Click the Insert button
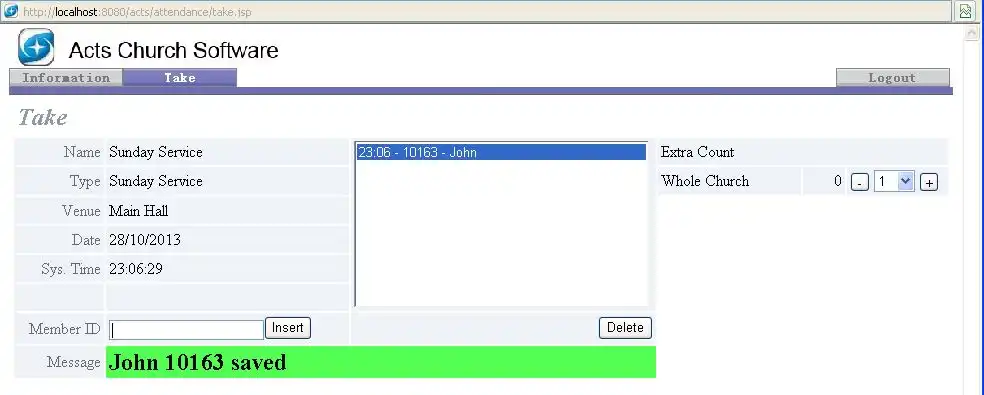This screenshot has height=395, width=984. 287,328
